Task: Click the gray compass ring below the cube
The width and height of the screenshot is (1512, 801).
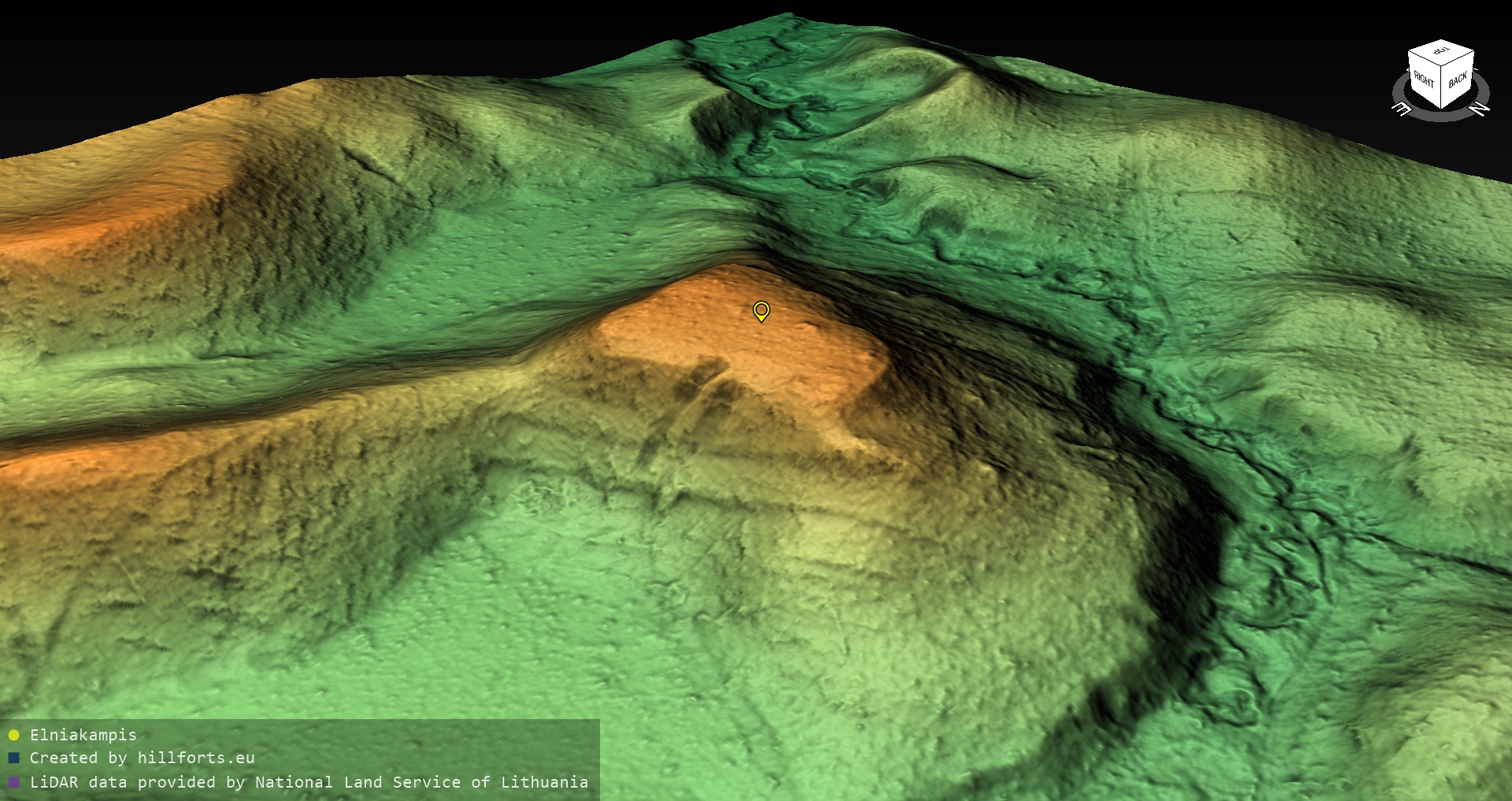Action: tap(1441, 117)
